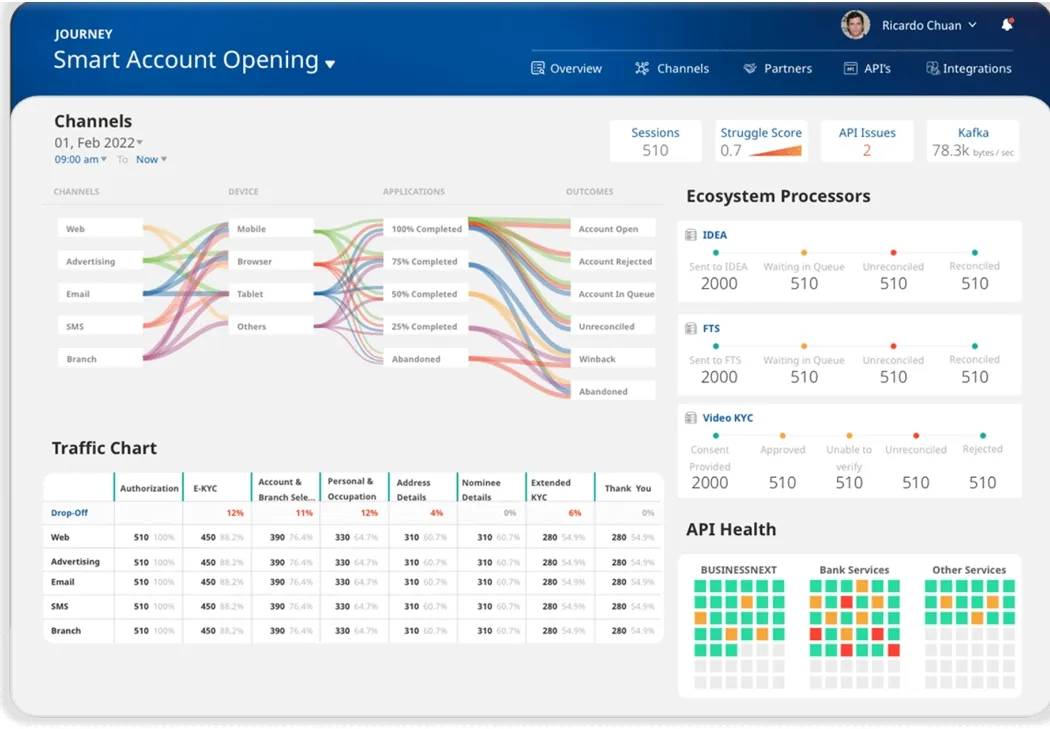Click Ricardo Chuan's profile avatar
The height and width of the screenshot is (729, 1050).
(855, 25)
